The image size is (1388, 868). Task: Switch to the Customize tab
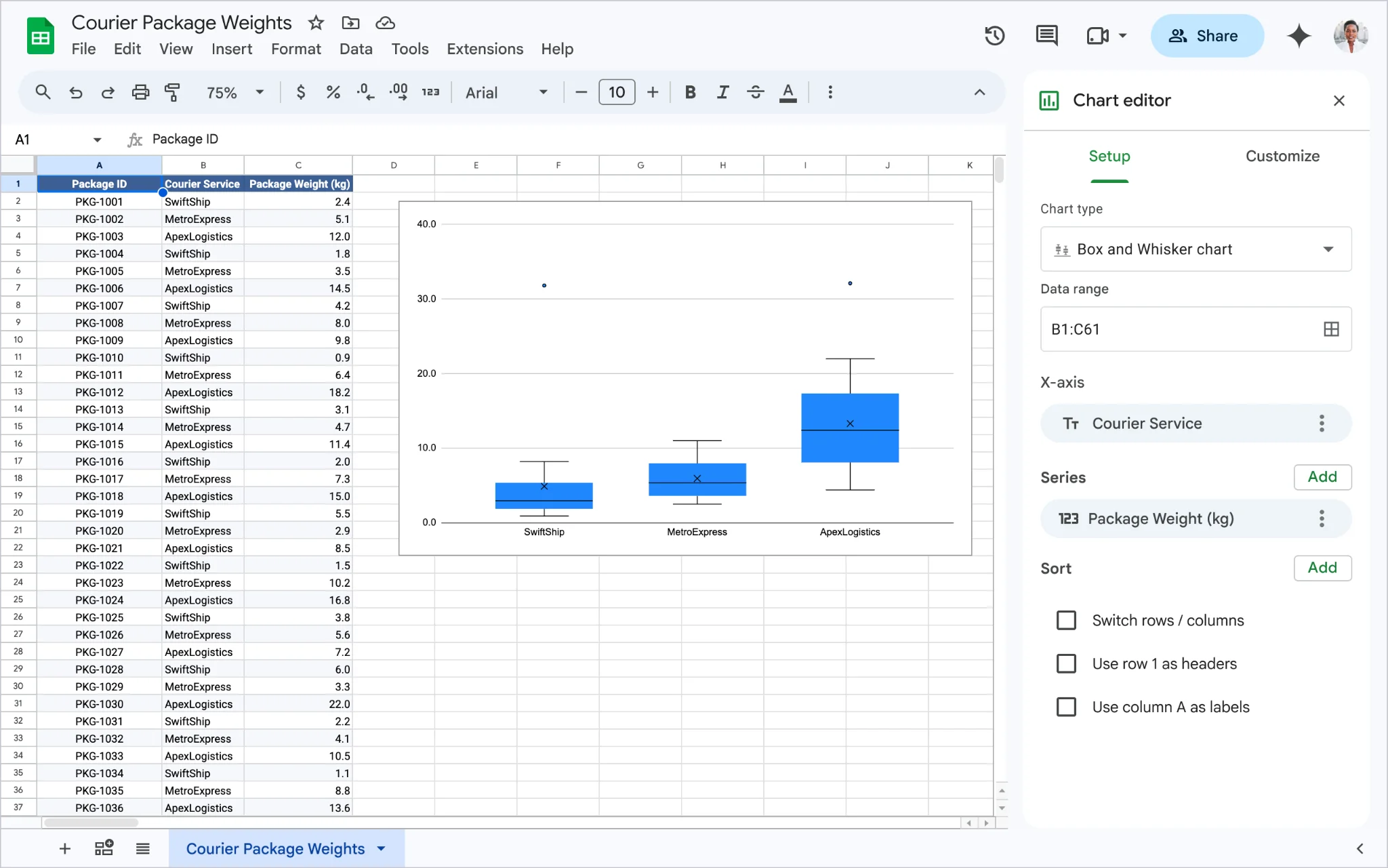(1282, 156)
